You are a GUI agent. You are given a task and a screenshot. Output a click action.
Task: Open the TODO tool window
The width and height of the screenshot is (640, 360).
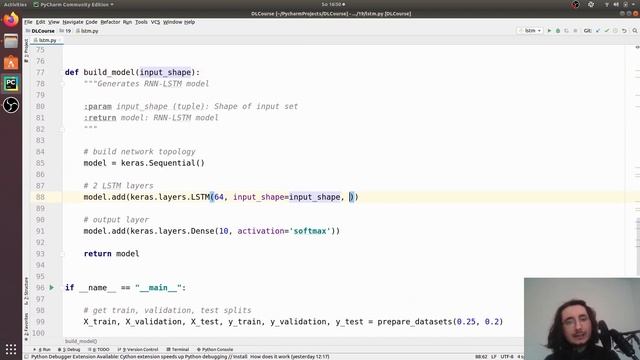pos(99,349)
